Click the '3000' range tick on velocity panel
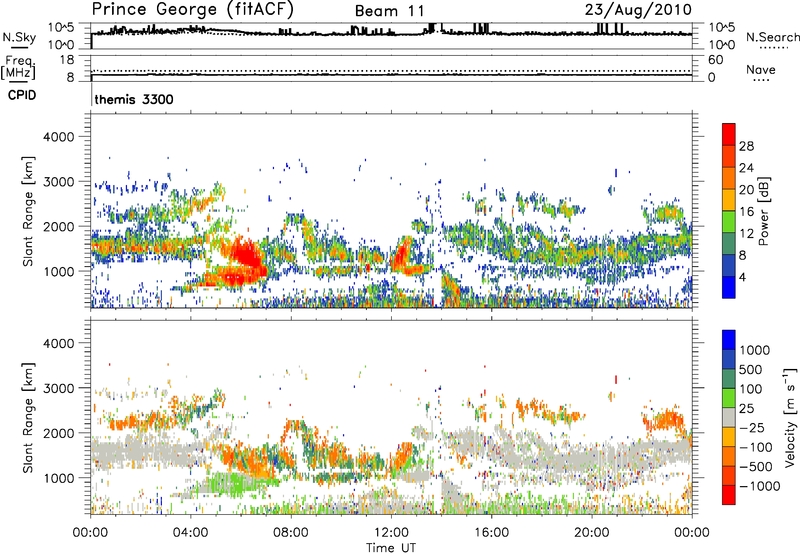The width and height of the screenshot is (800, 554). coord(58,388)
